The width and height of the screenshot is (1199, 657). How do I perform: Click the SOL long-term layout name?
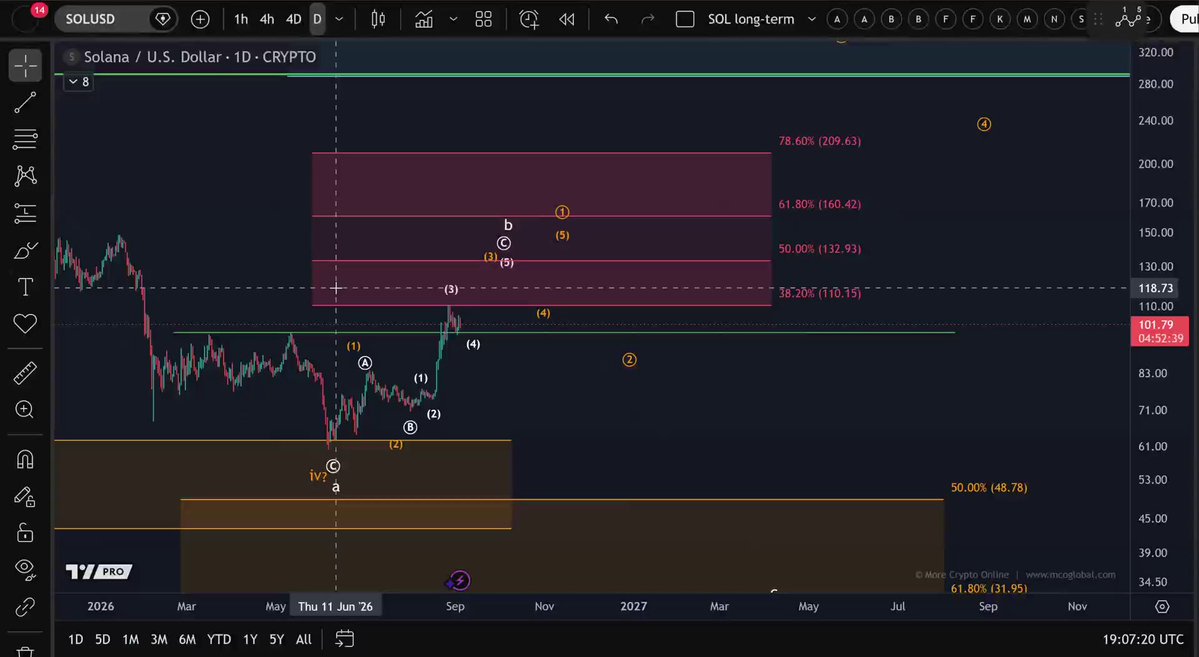click(x=751, y=19)
